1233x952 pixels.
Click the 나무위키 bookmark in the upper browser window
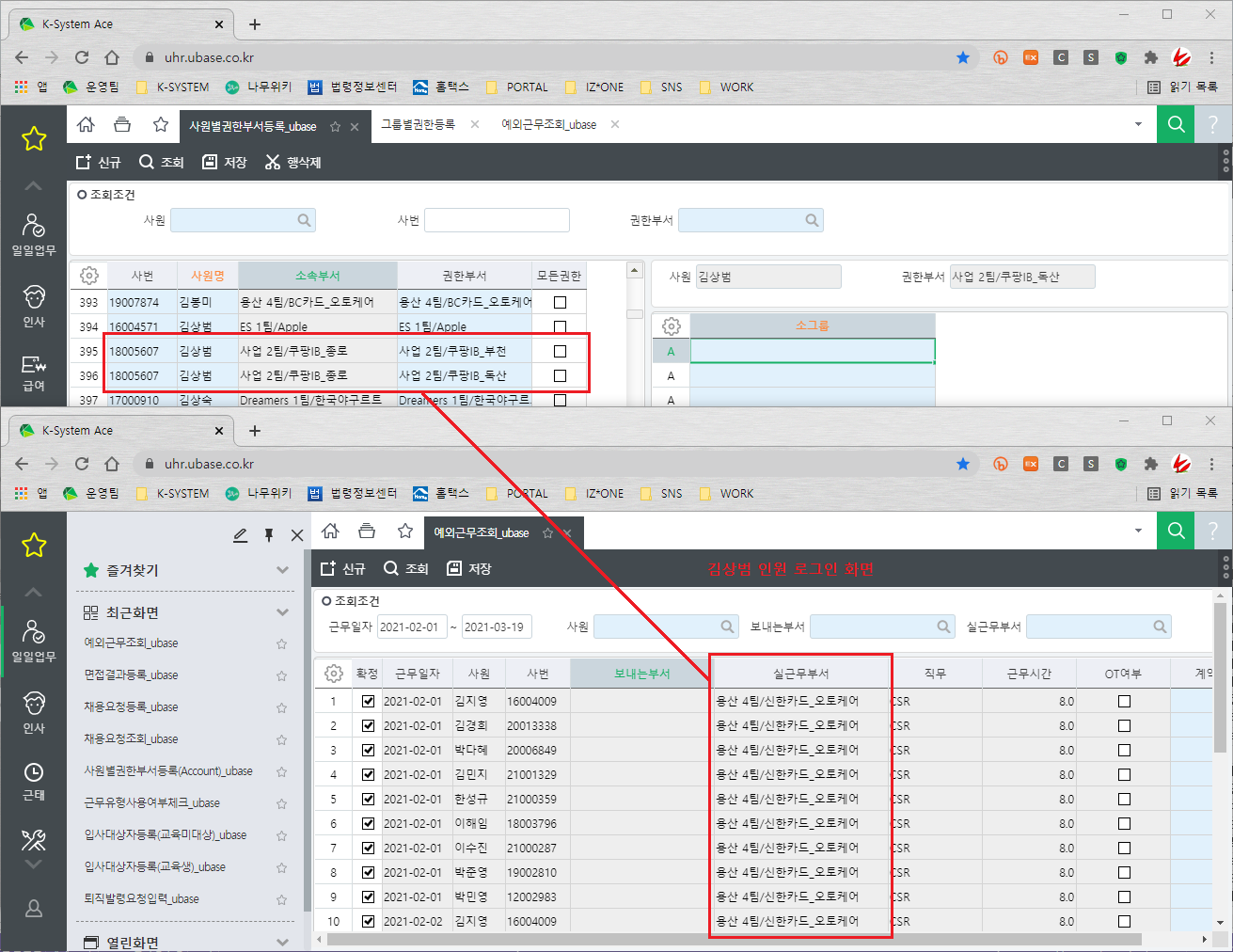click(259, 87)
